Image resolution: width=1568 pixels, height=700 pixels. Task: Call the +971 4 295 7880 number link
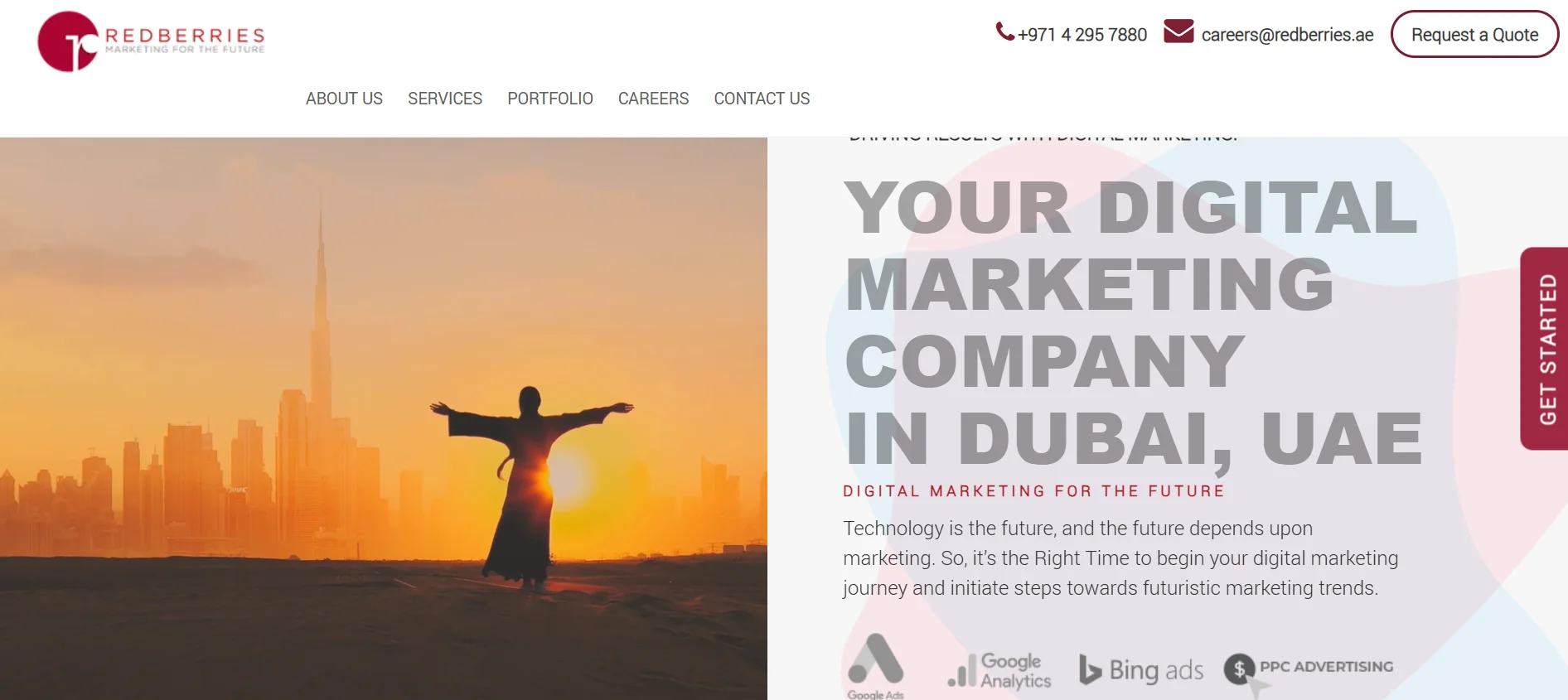pos(1082,35)
